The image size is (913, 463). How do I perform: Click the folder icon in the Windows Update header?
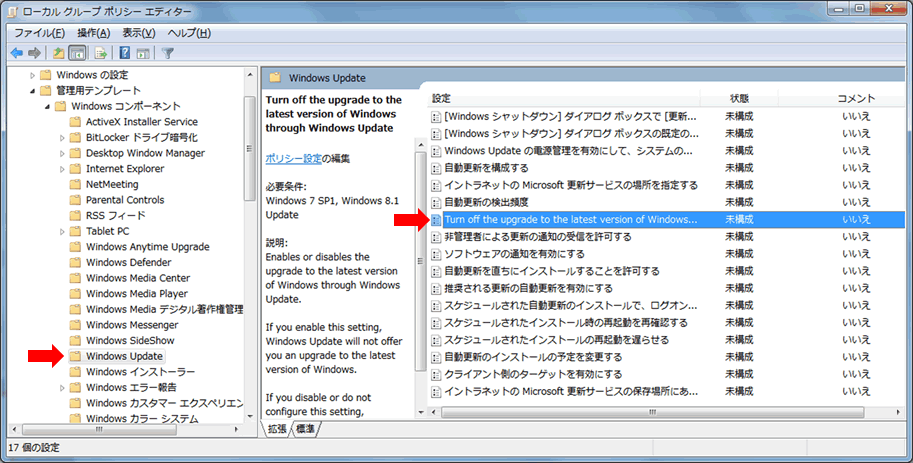pyautogui.click(x=275, y=77)
